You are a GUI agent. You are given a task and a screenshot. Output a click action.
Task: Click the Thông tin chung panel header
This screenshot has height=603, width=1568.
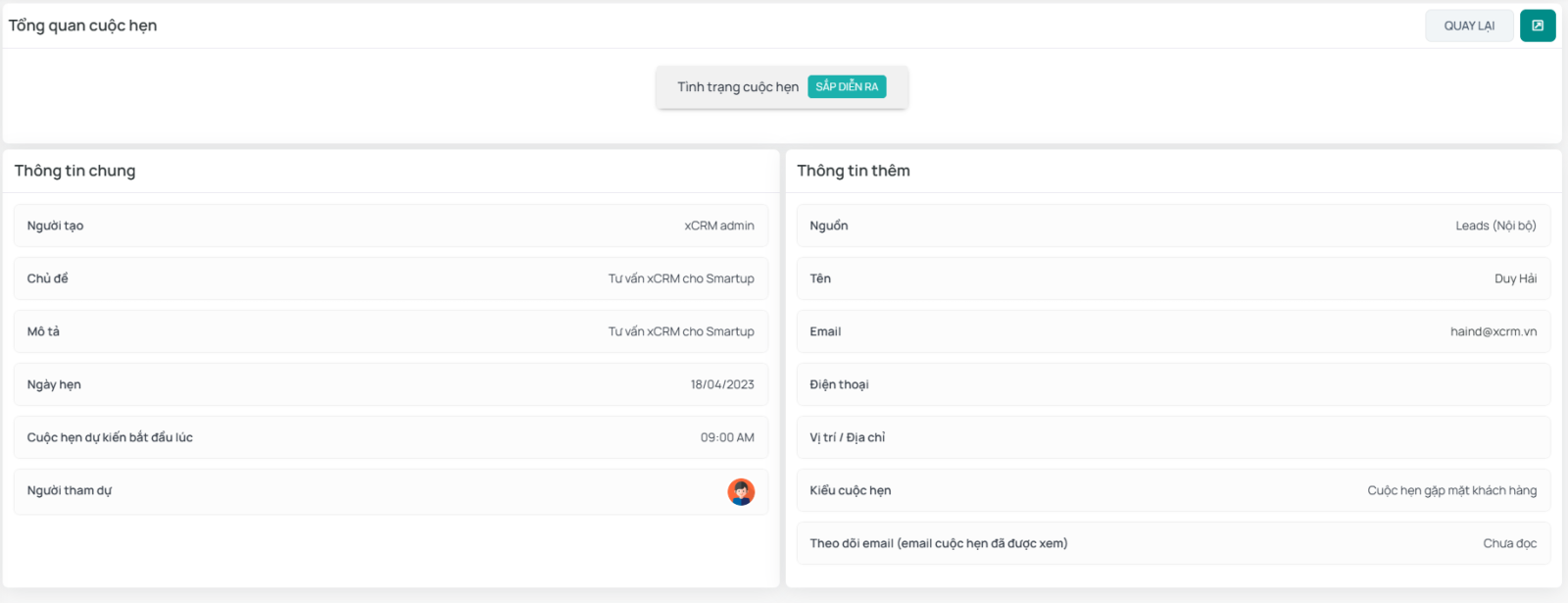coord(75,171)
